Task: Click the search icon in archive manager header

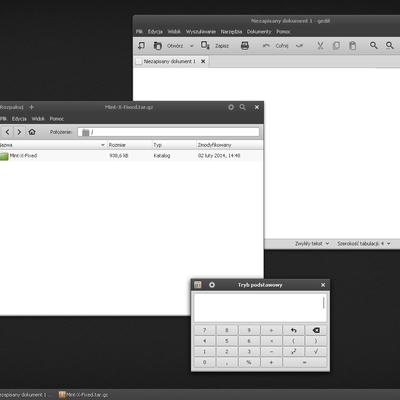Action: pos(243,107)
